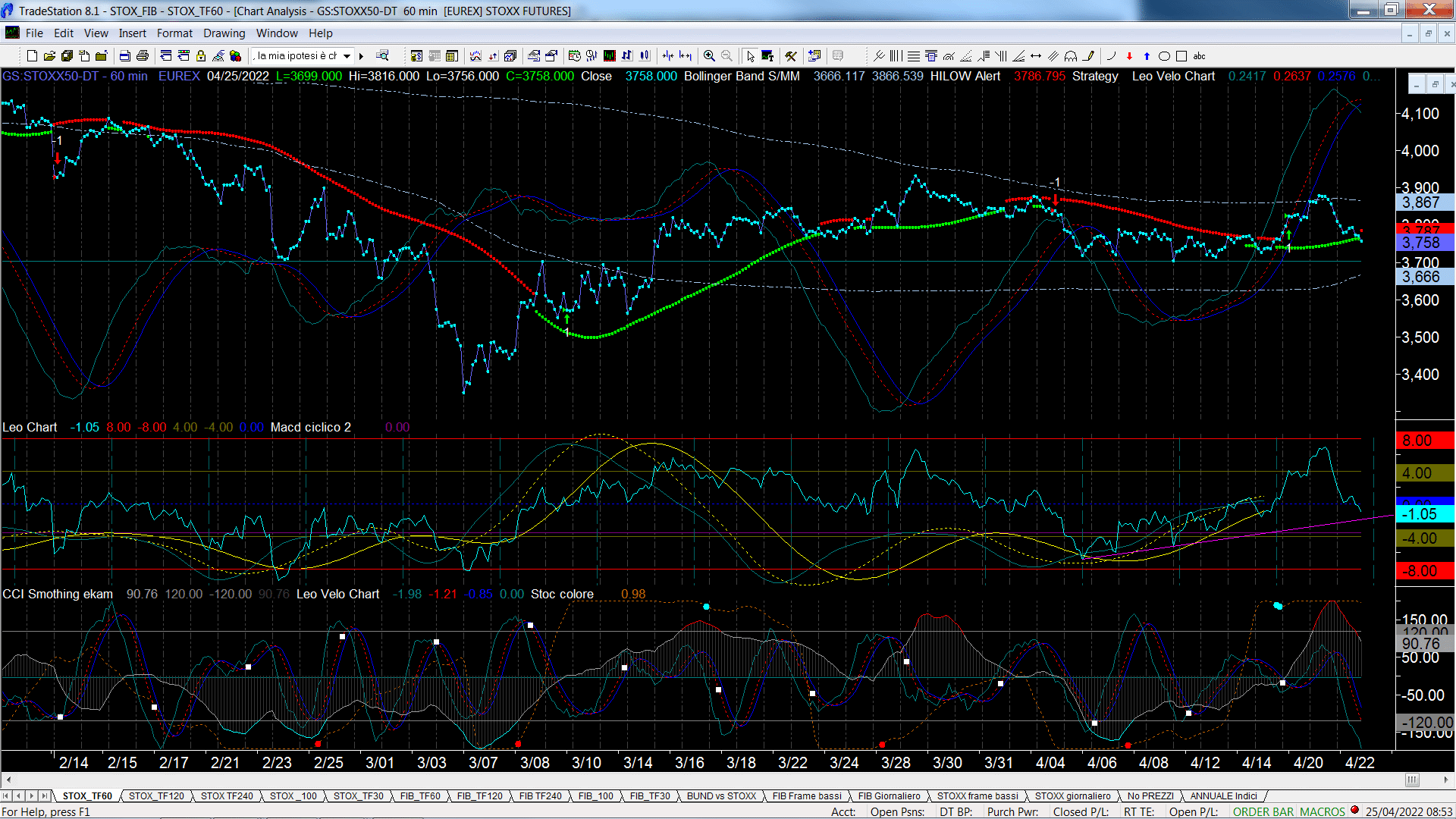The width and height of the screenshot is (1456, 819).
Task: Select the vertical lines drawing tool
Action: pos(896,55)
